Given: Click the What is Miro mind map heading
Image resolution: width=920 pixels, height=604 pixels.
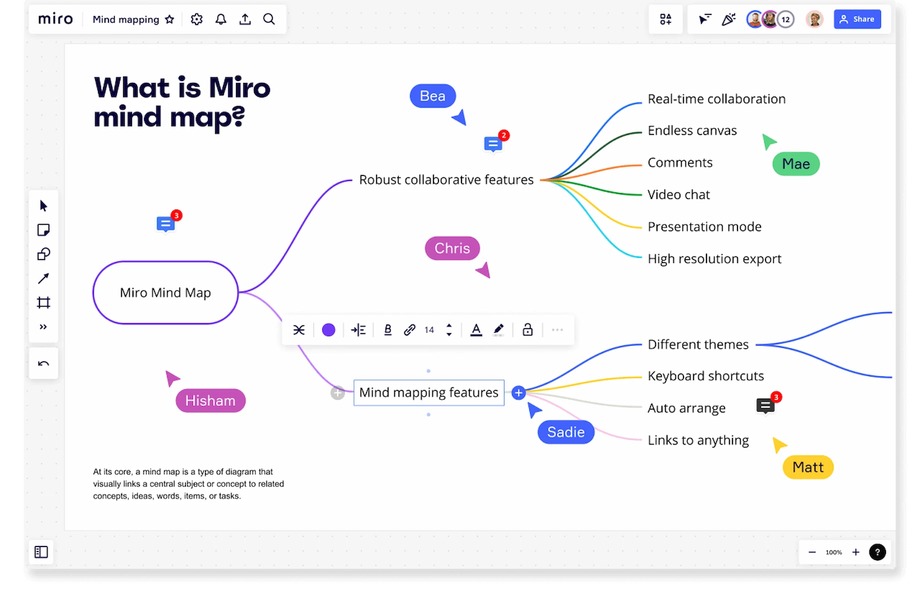Looking at the screenshot, I should (182, 102).
